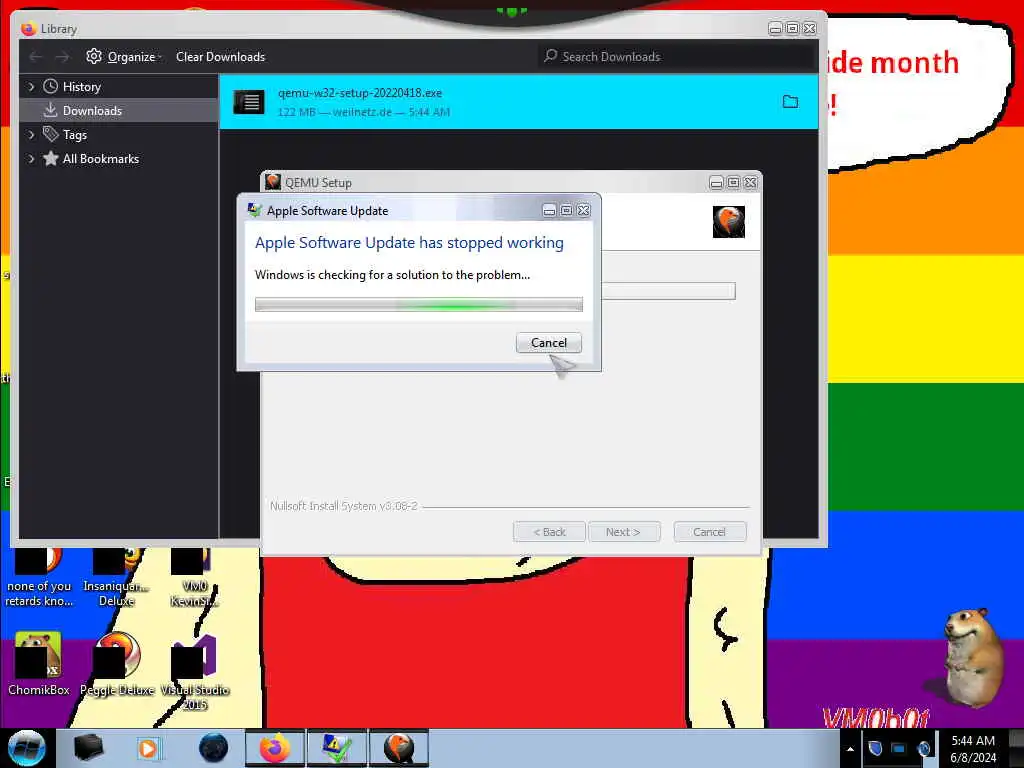Click the All Bookmarks star icon

(50, 158)
